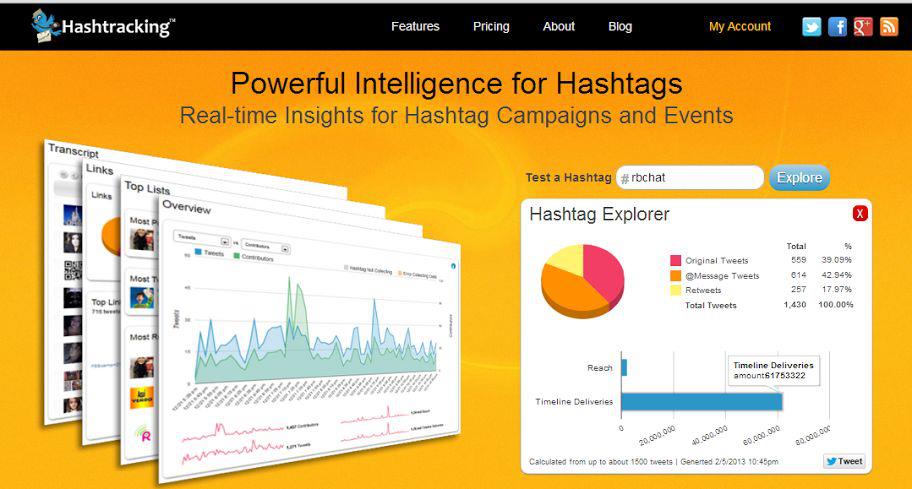Visit the Blog link

coord(620,26)
